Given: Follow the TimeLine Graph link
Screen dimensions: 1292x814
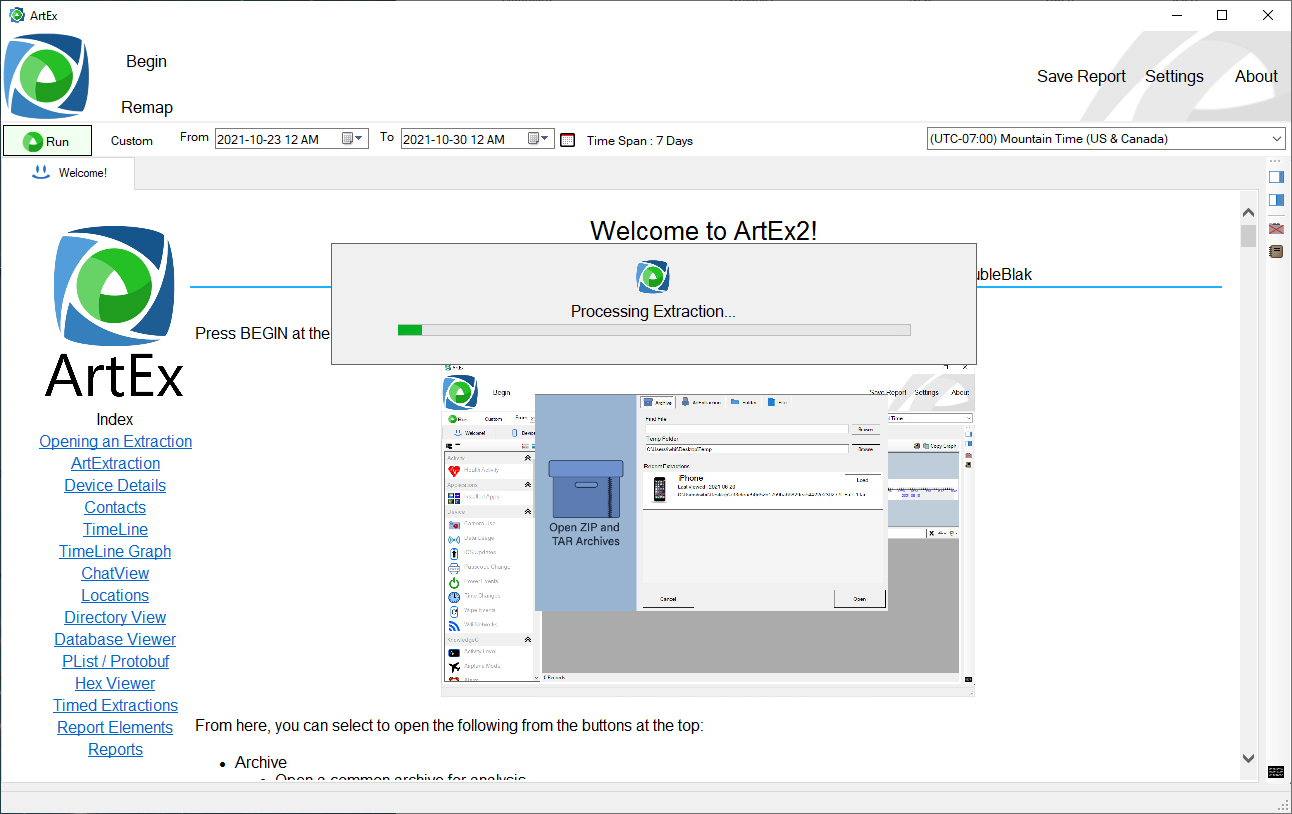Looking at the screenshot, I should click(x=115, y=552).
